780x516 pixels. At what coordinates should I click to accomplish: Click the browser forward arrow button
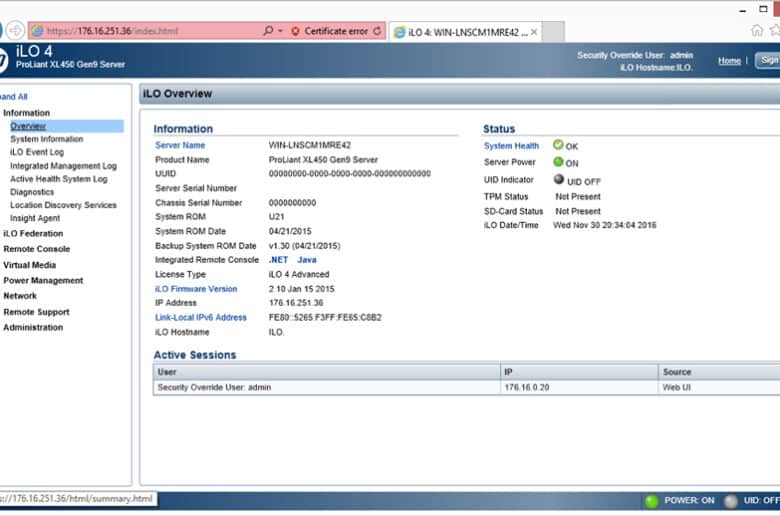(x=16, y=31)
